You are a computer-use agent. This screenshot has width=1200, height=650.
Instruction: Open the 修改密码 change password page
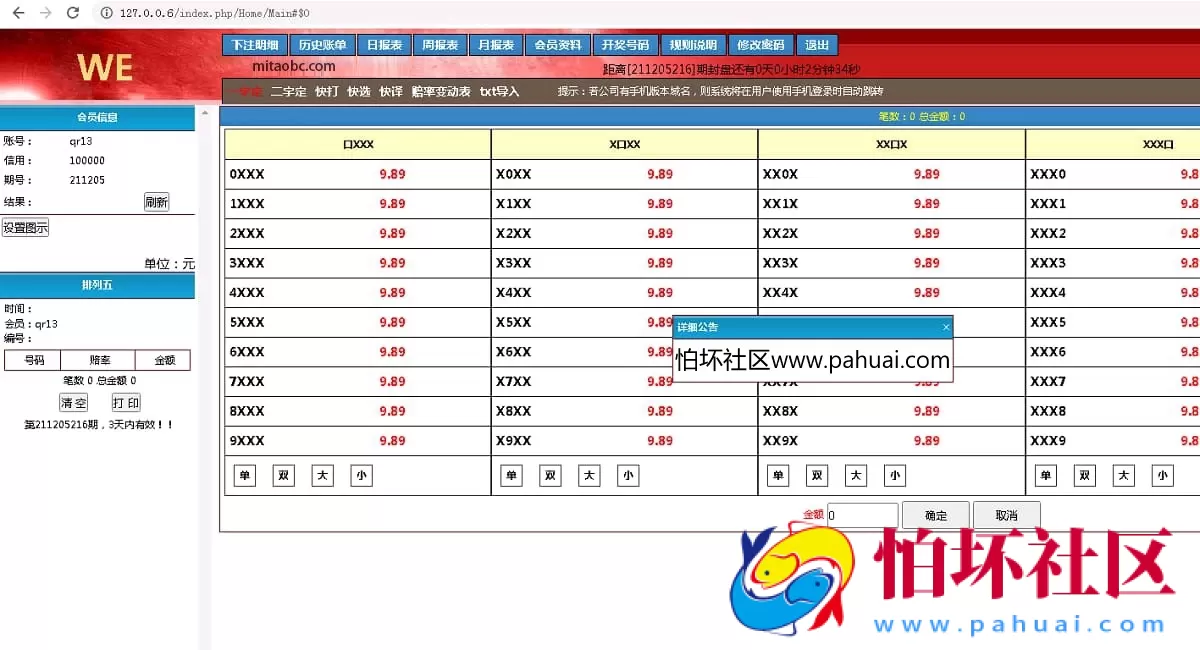point(761,45)
